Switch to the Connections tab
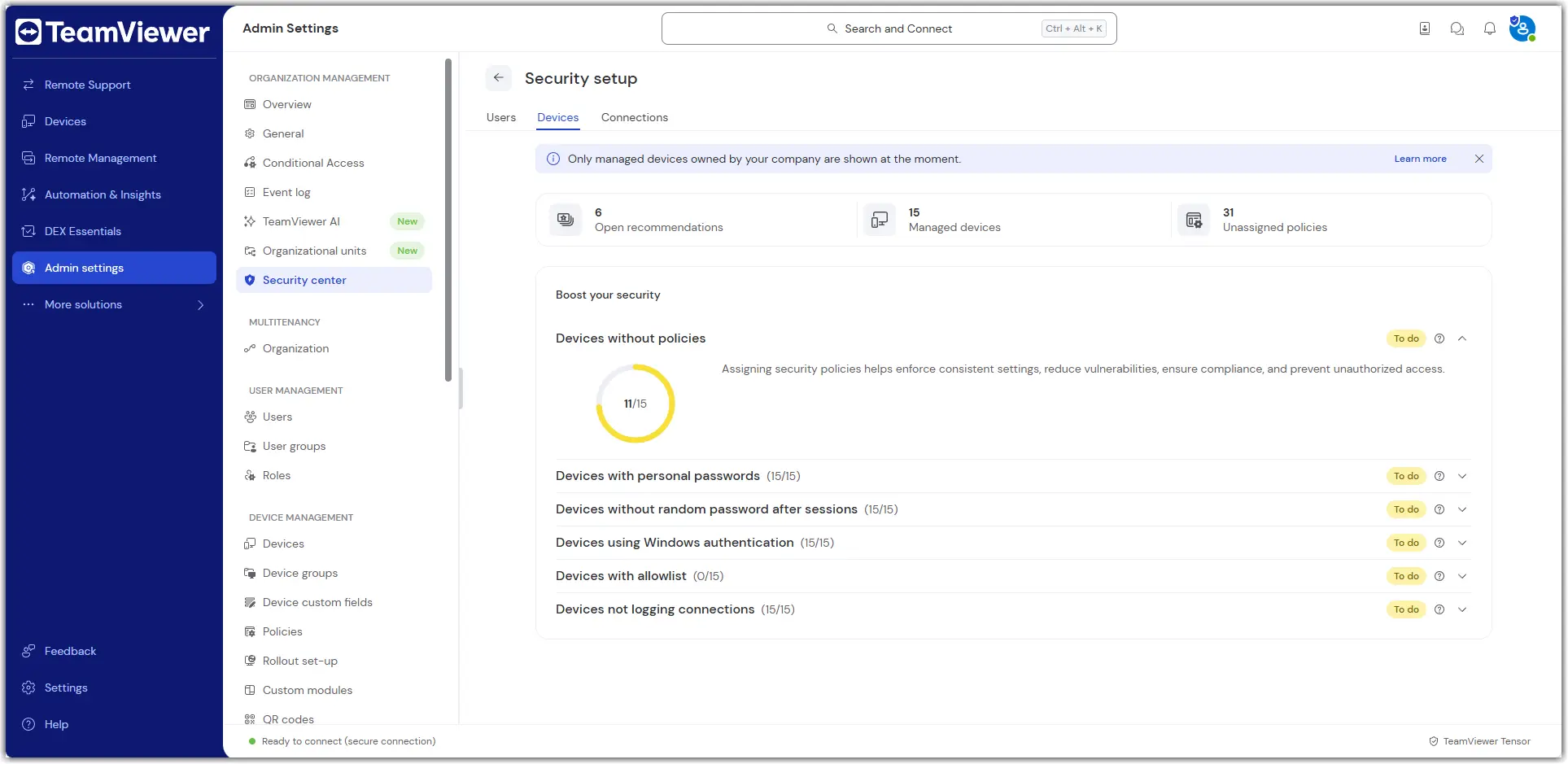This screenshot has height=764, width=1568. (635, 117)
